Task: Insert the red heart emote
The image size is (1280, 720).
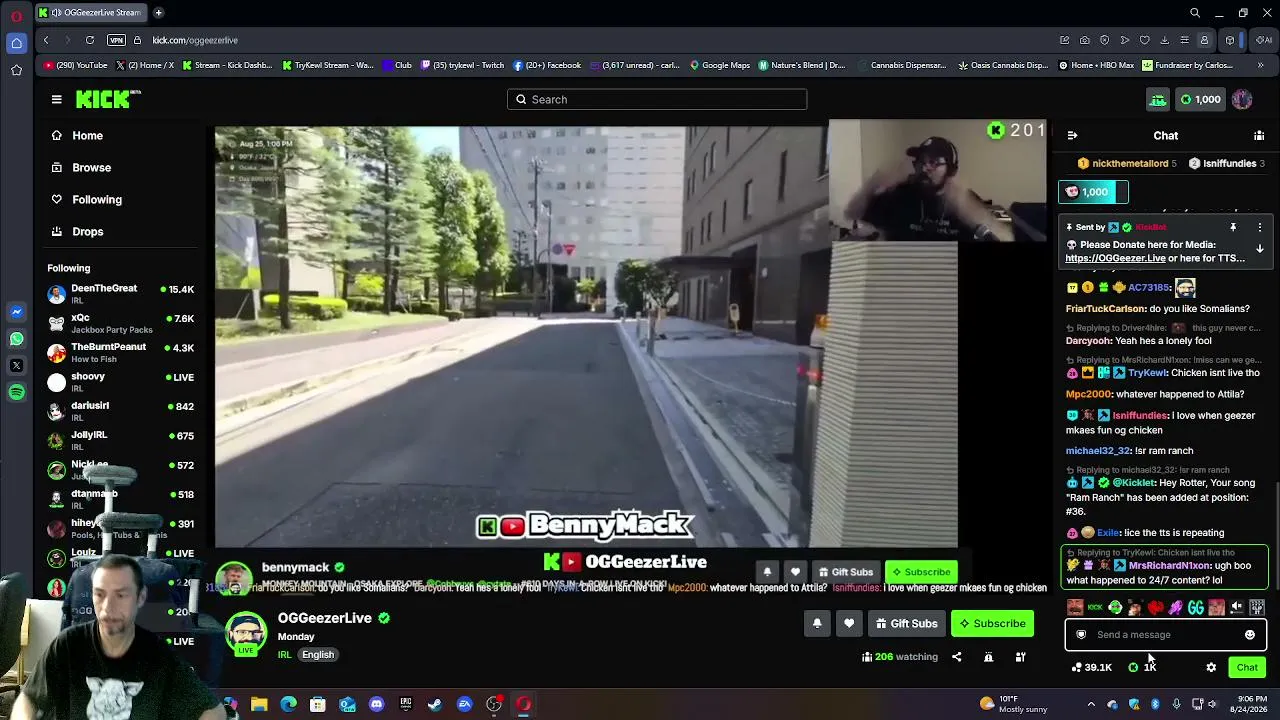Action: (1155, 607)
